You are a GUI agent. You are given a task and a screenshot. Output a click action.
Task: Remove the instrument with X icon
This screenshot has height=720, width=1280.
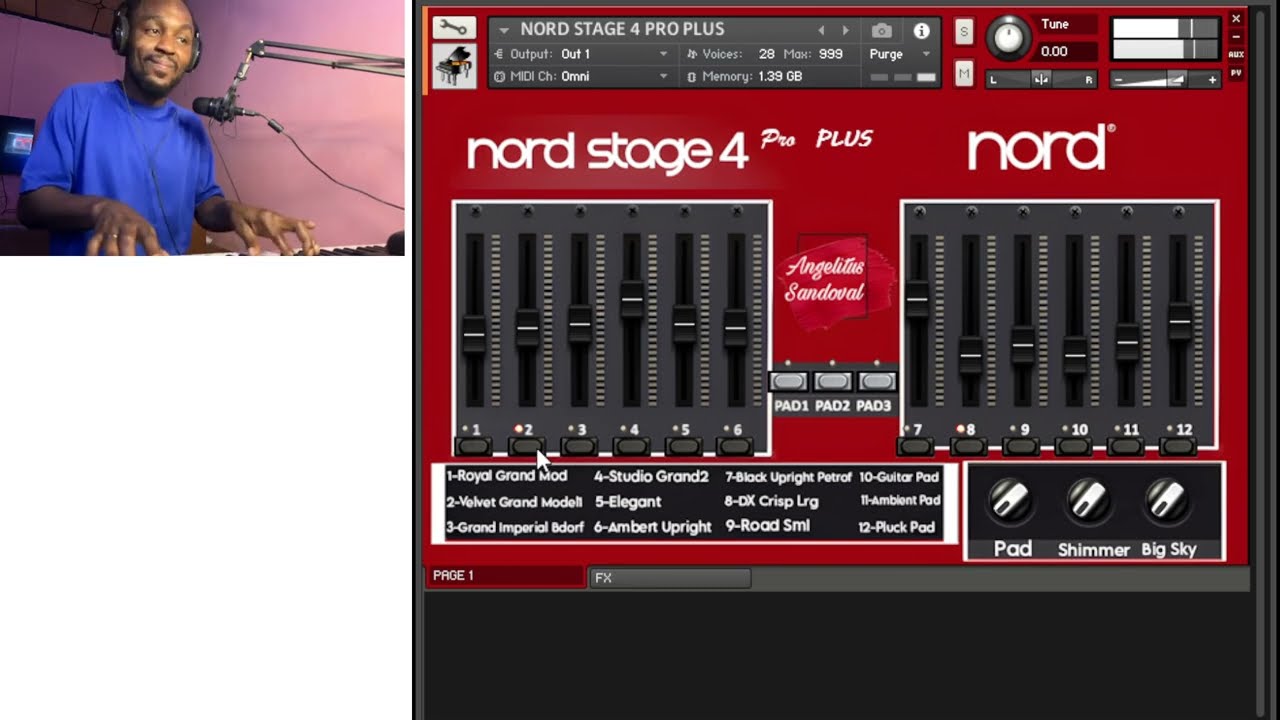1236,18
